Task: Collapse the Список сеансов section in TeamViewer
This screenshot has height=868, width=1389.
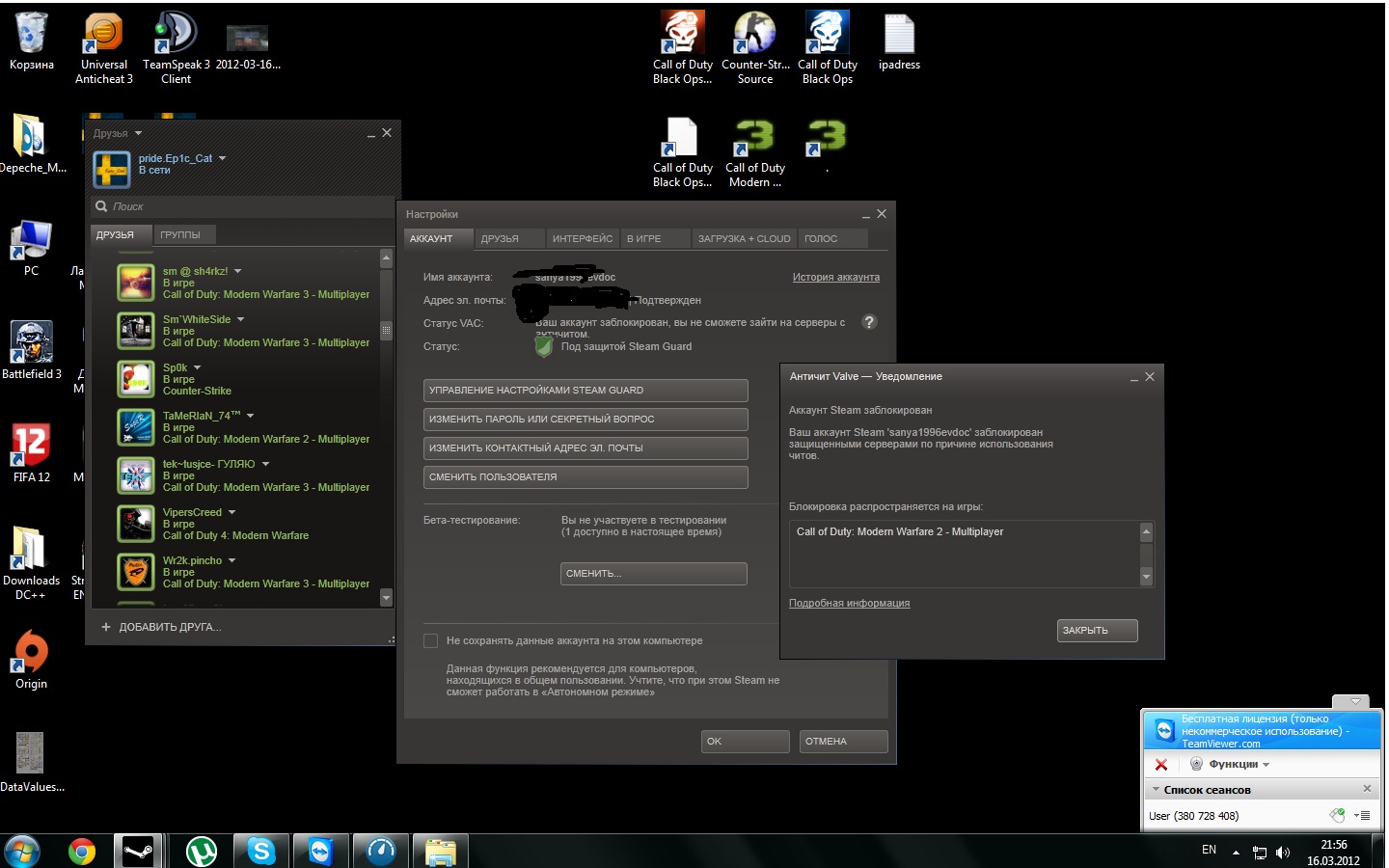Action: point(1157,789)
